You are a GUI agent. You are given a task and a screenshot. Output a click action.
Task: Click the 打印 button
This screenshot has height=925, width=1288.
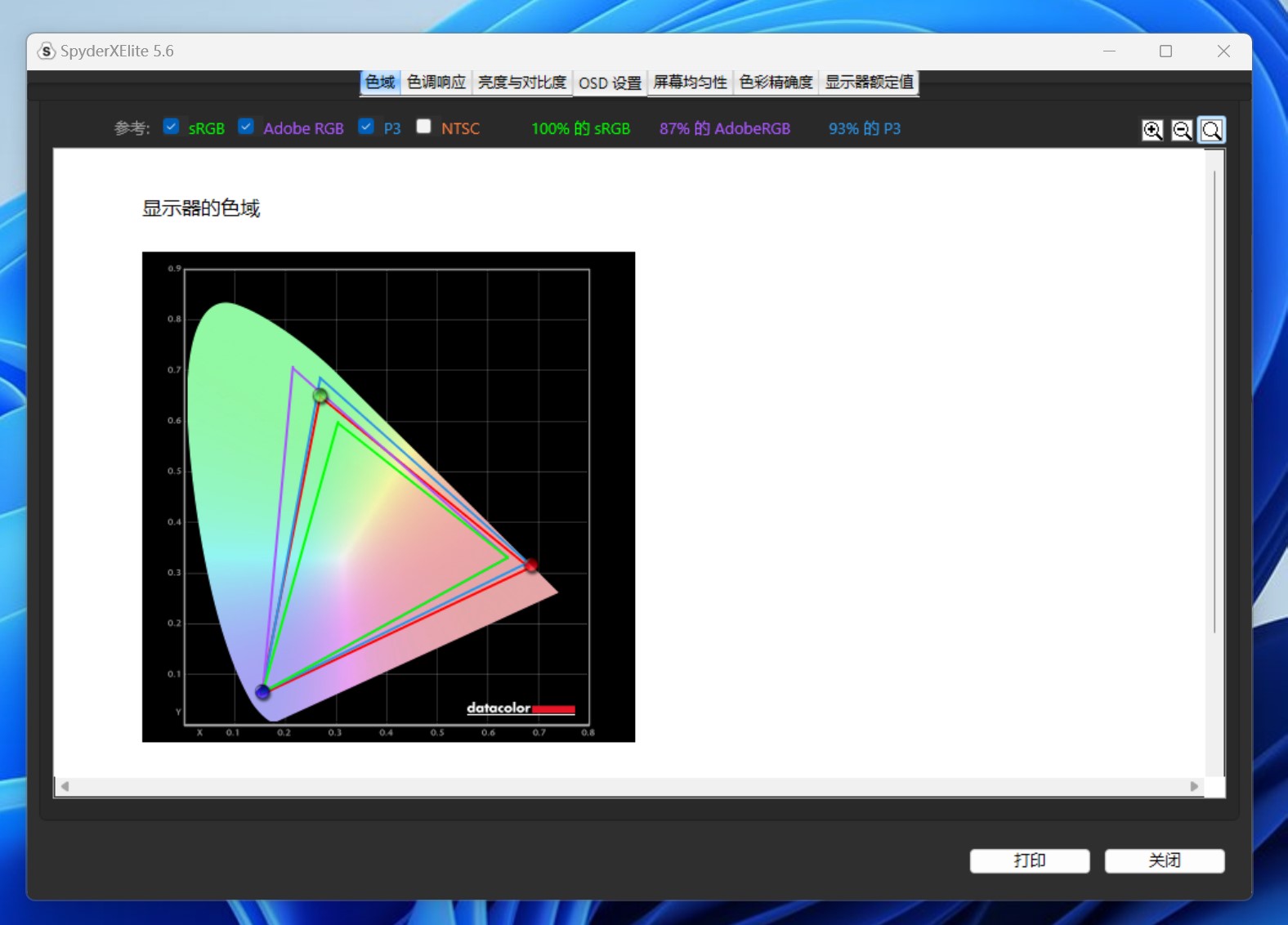[1029, 860]
